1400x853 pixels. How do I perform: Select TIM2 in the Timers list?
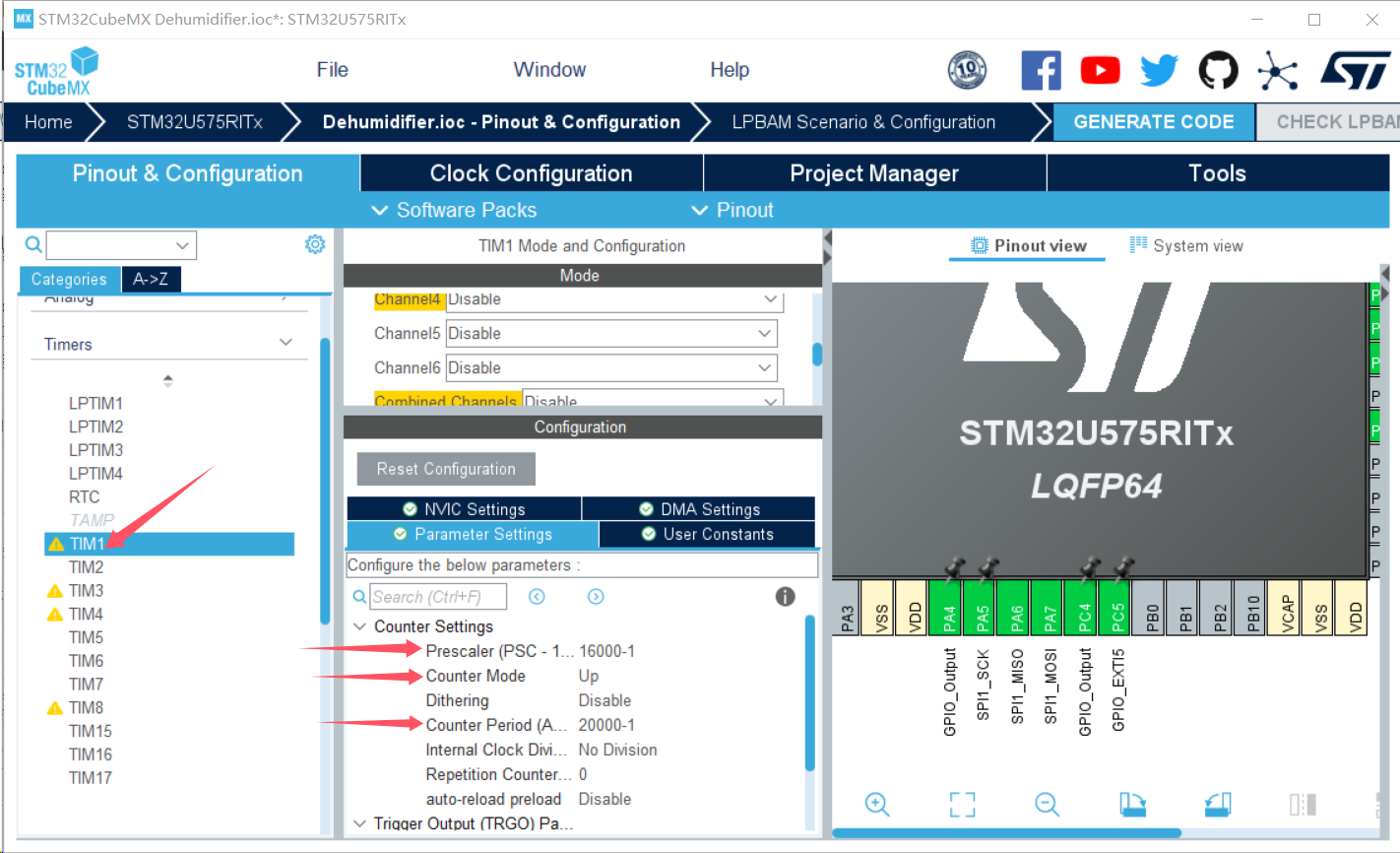86,567
